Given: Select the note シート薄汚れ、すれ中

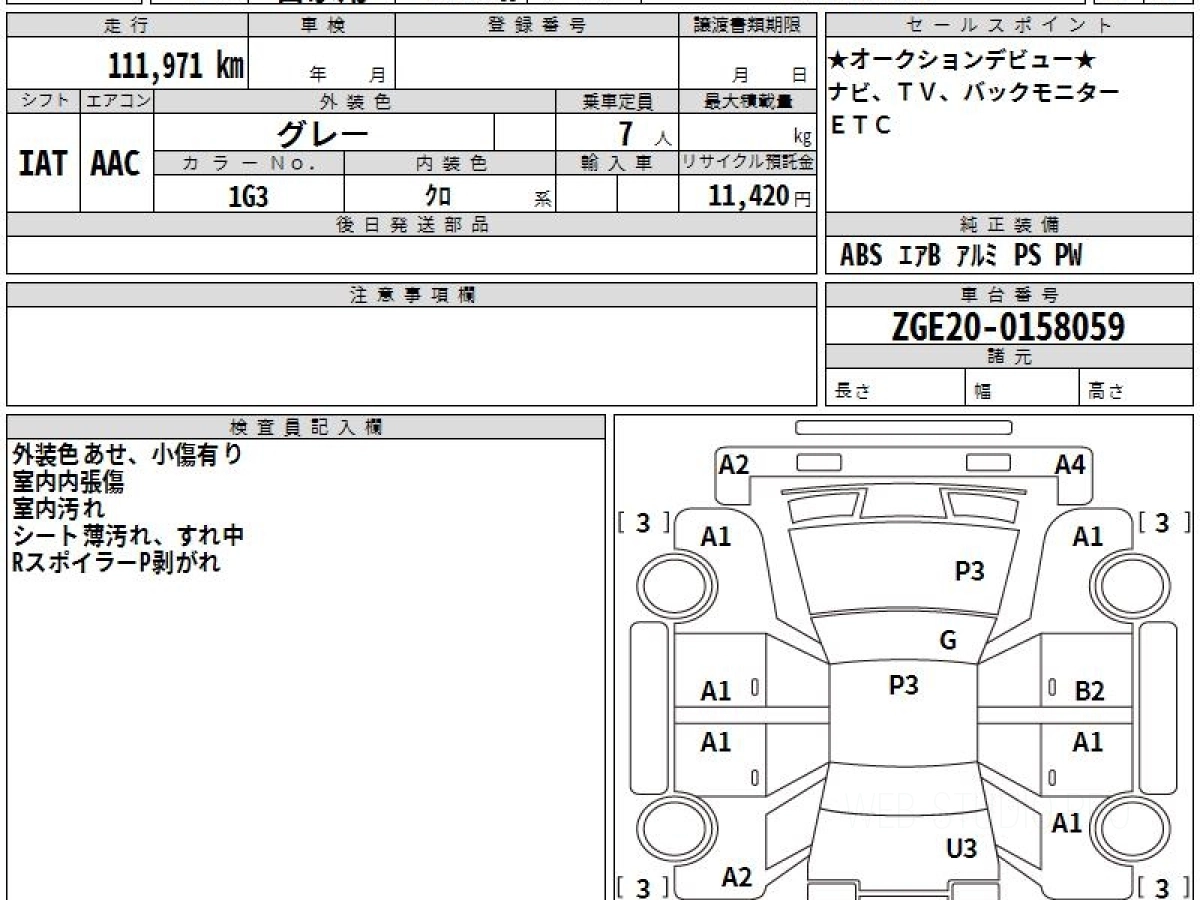Looking at the screenshot, I should pos(128,536).
